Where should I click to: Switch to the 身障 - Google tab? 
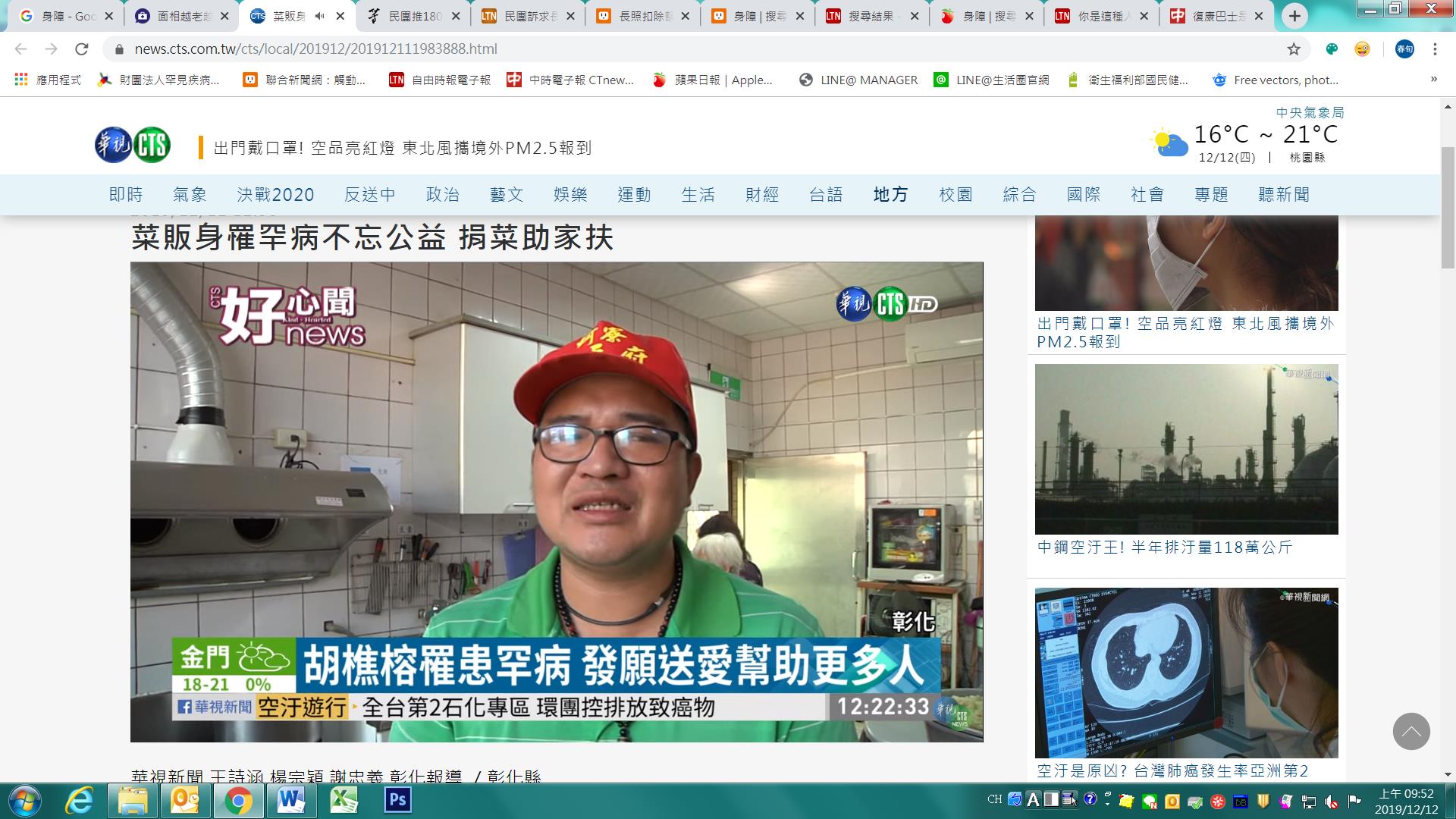point(65,16)
